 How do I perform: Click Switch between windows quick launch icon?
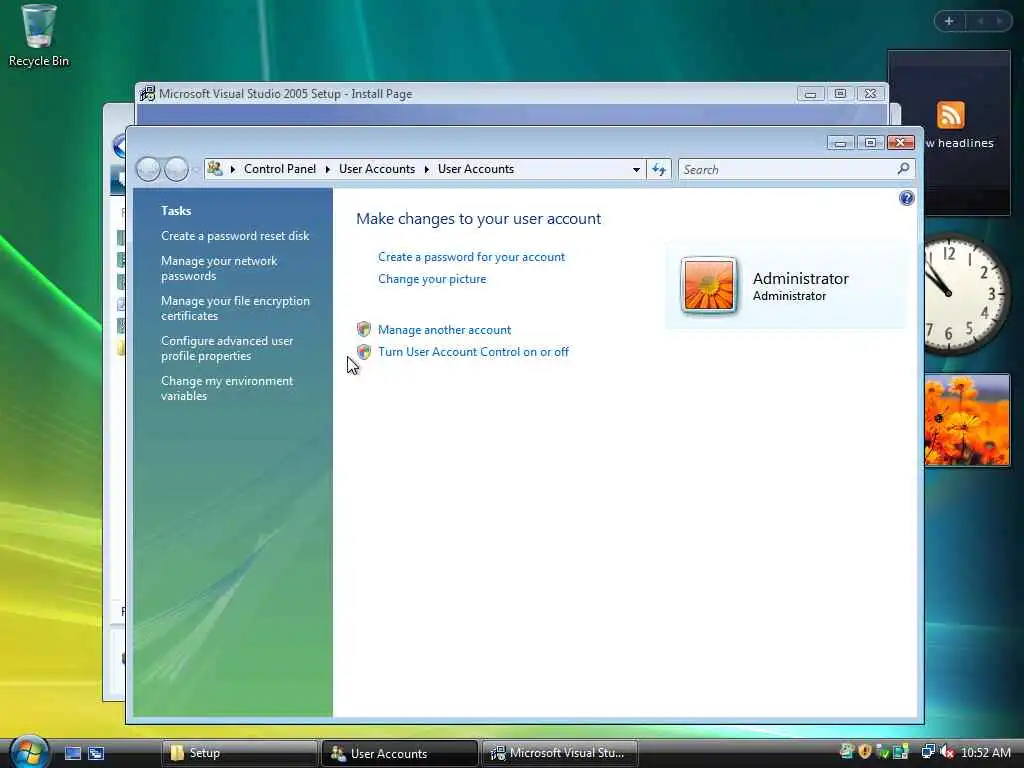pyautogui.click(x=96, y=753)
